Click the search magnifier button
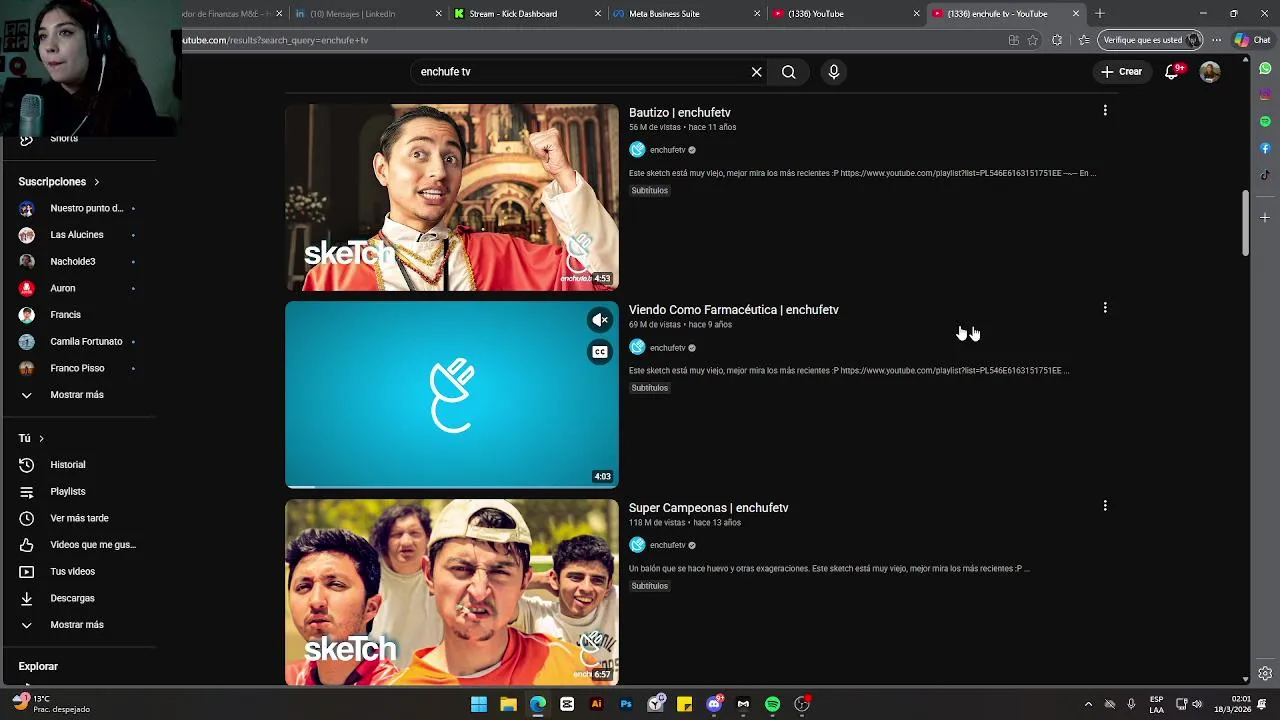This screenshot has width=1280, height=720. [x=789, y=72]
